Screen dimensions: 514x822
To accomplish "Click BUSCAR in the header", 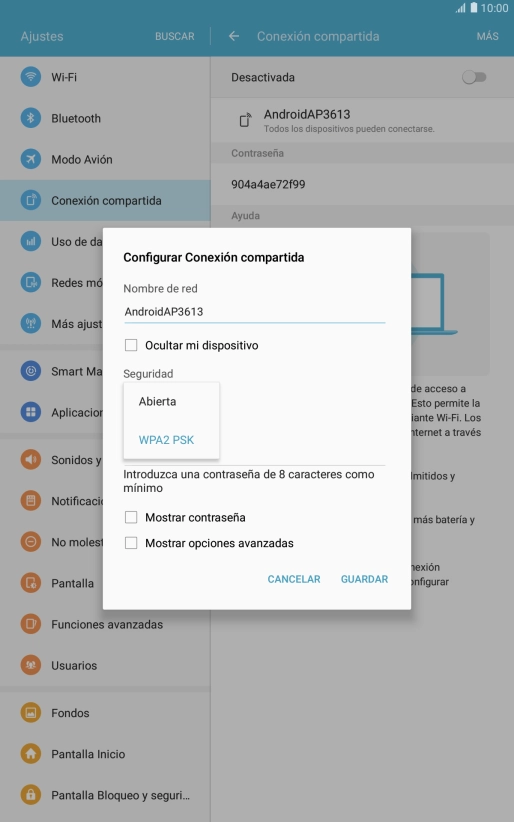I will click(175, 36).
